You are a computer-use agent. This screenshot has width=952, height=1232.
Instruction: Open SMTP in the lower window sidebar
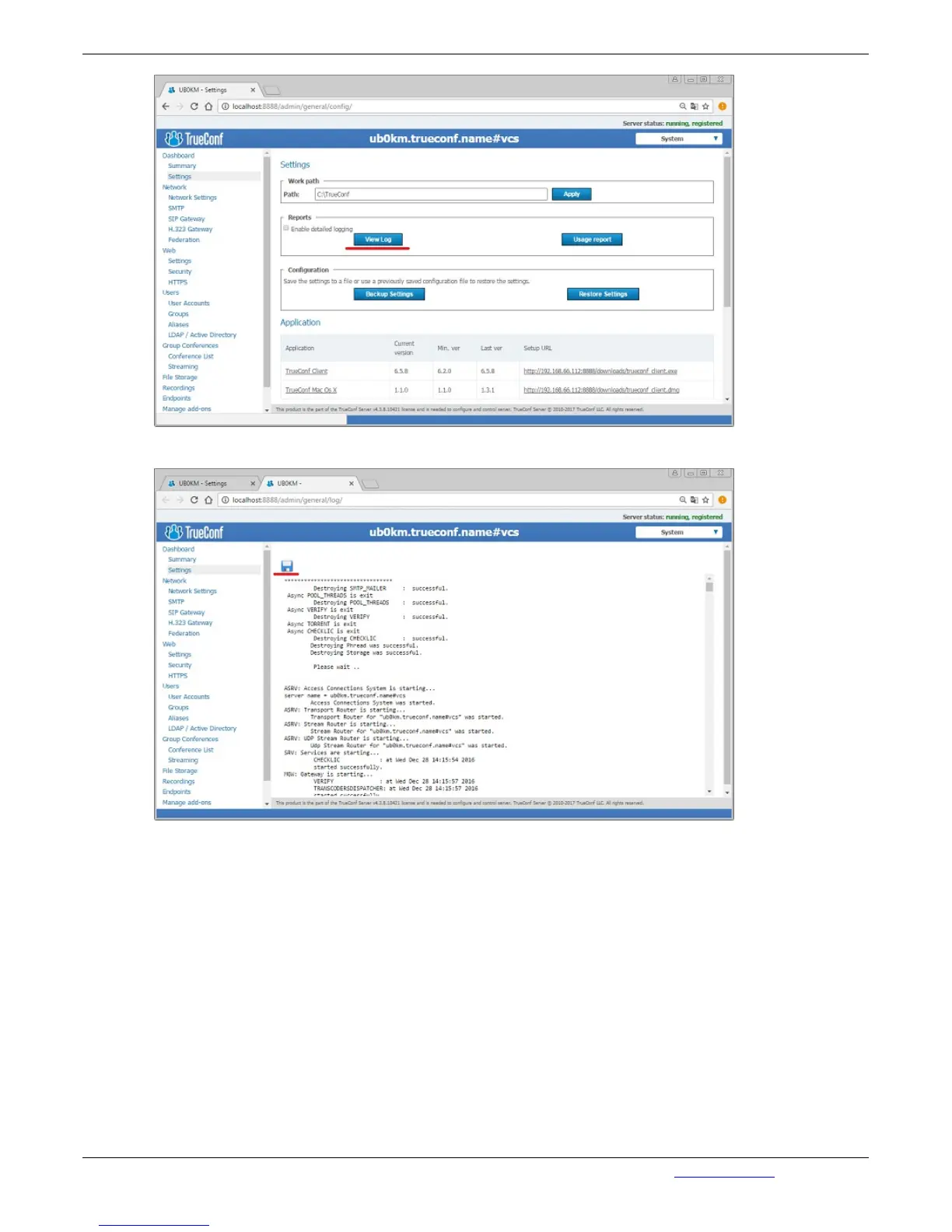(x=176, y=602)
